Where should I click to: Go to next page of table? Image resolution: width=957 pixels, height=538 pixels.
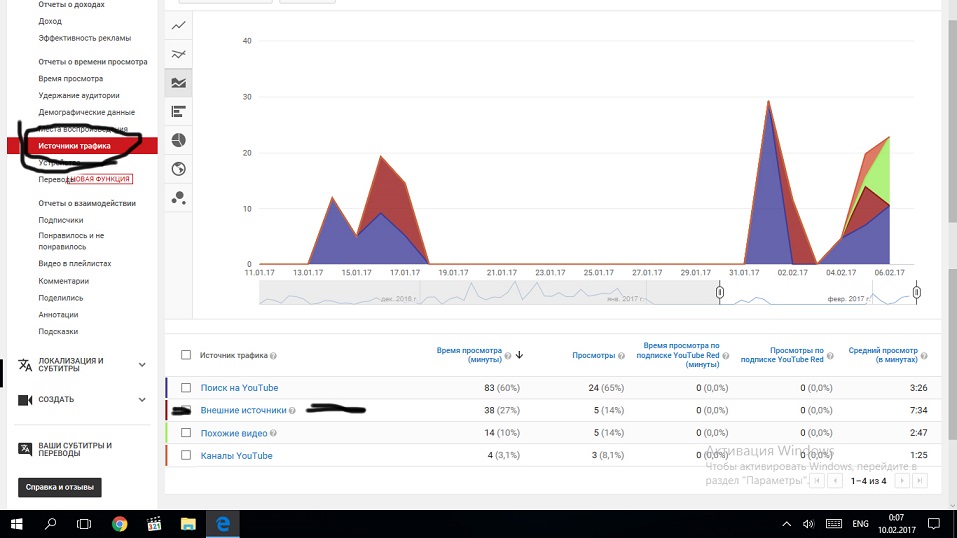(902, 481)
